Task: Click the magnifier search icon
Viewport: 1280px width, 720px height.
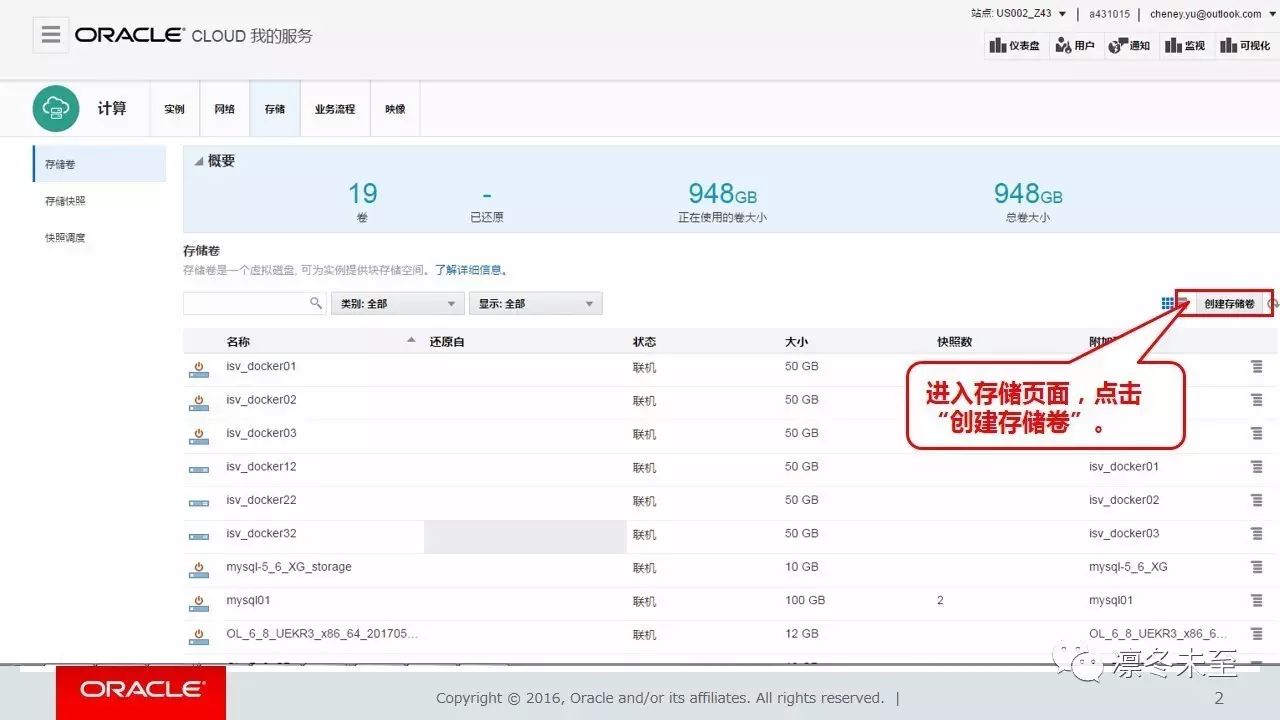Action: tap(316, 303)
